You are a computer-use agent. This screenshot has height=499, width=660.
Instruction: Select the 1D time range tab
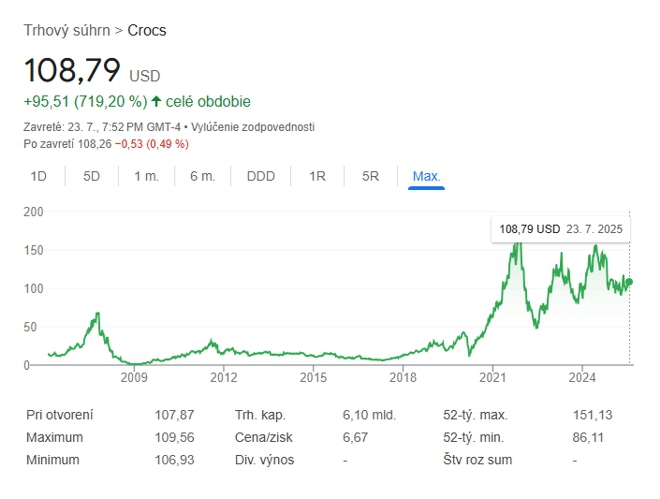[x=38, y=176]
